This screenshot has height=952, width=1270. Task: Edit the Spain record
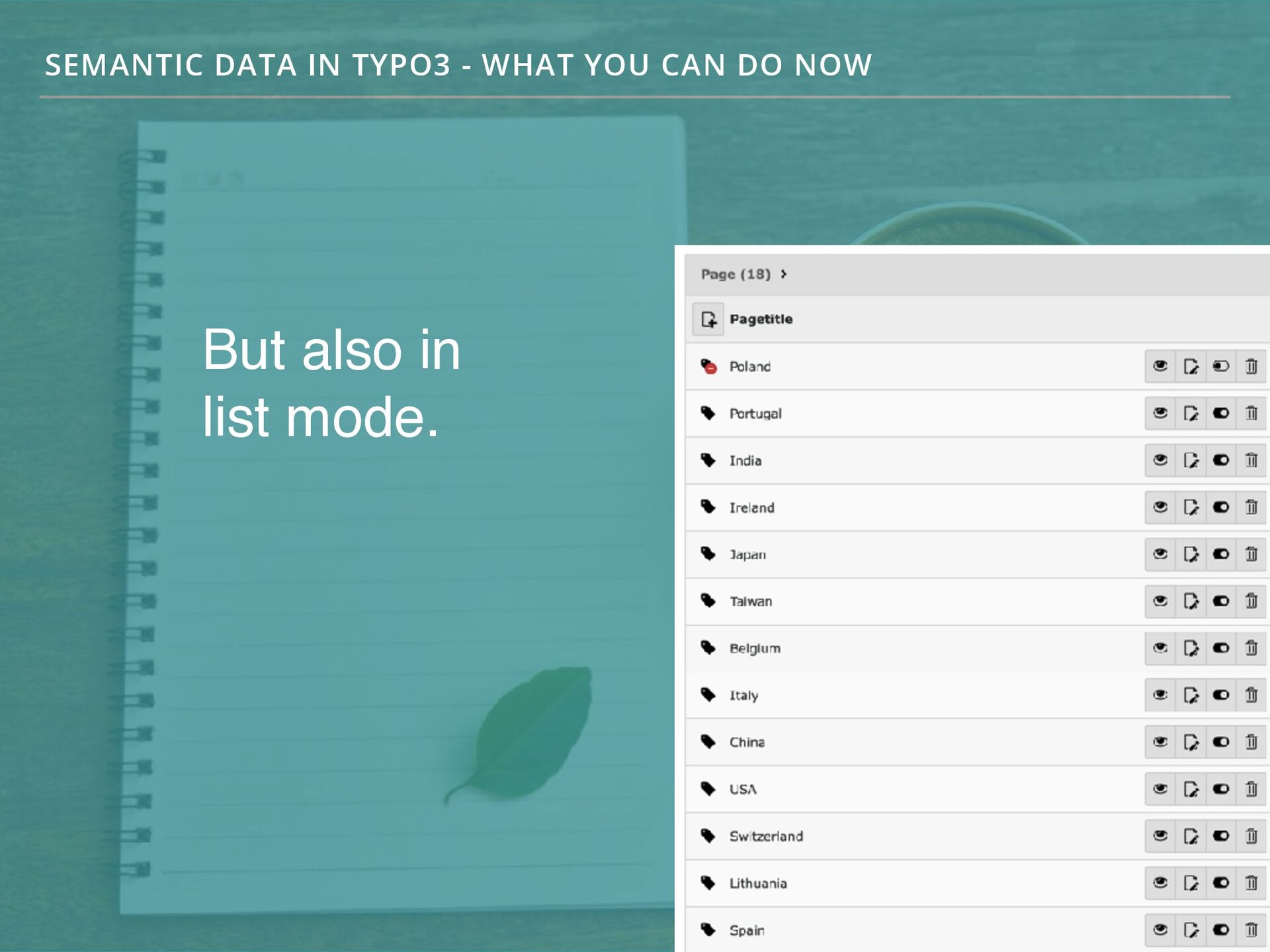click(x=1191, y=930)
